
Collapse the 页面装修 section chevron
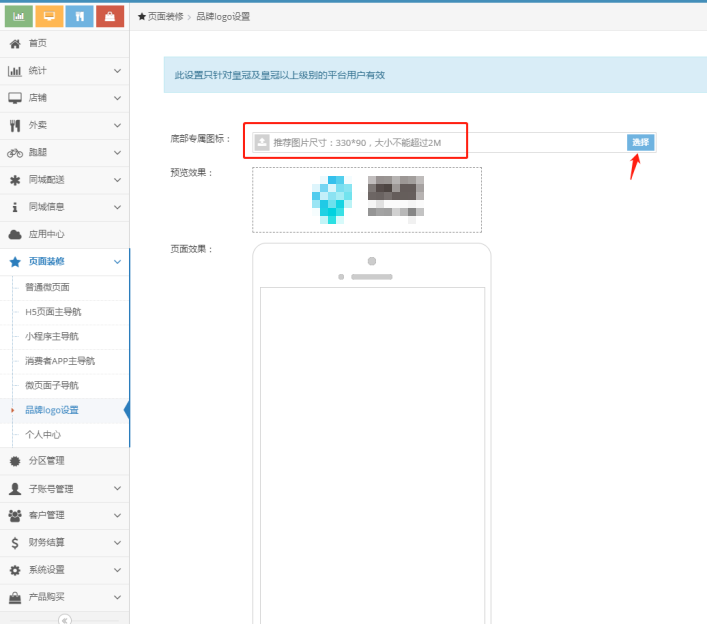tap(117, 262)
